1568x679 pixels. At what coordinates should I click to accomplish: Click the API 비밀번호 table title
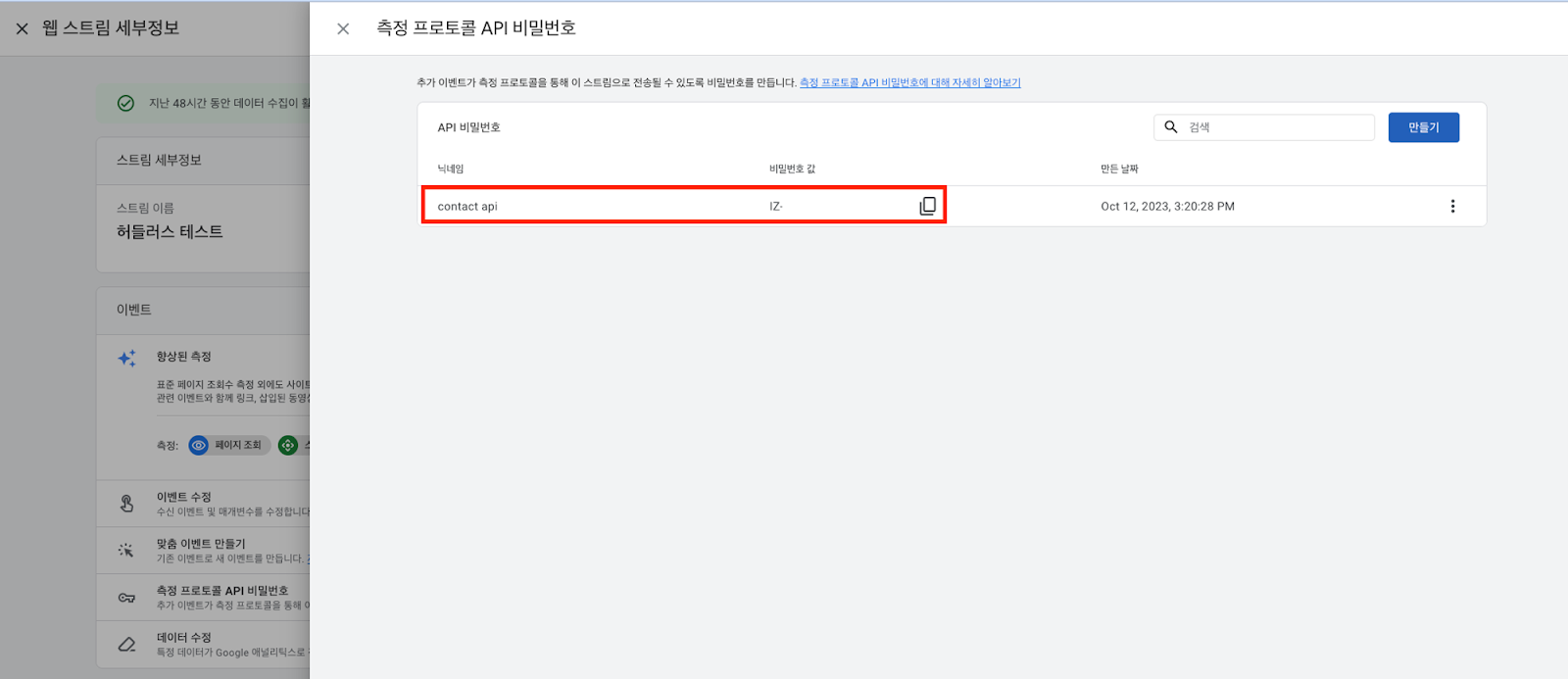pos(468,127)
